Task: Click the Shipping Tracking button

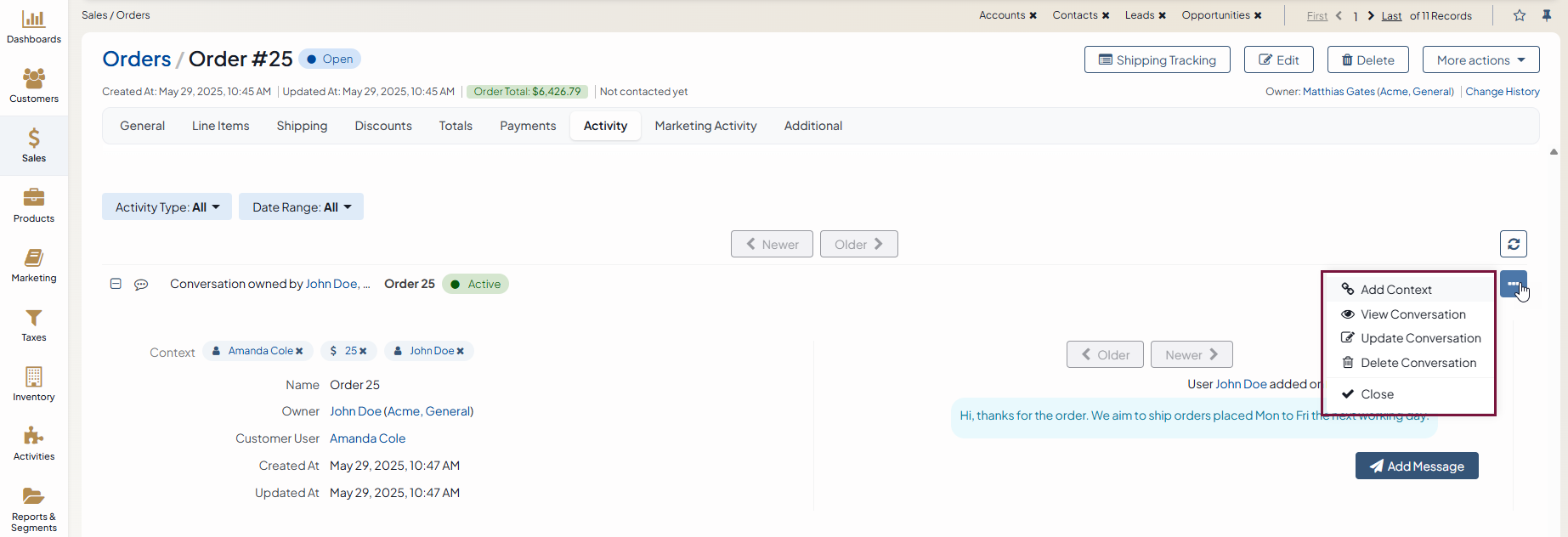Action: [x=1157, y=60]
